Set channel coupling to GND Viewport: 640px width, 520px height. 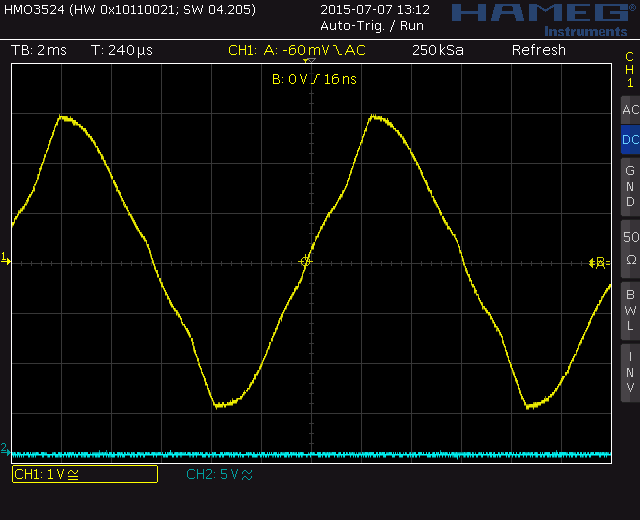click(x=630, y=186)
